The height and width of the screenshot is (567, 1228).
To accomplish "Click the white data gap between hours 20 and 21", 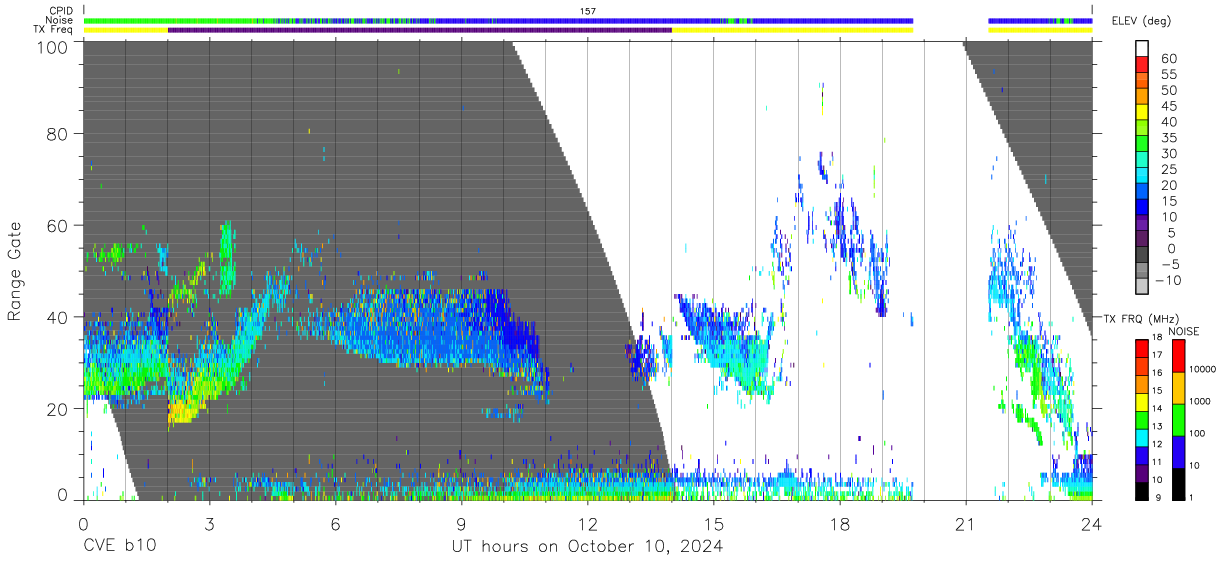I will coord(944,270).
